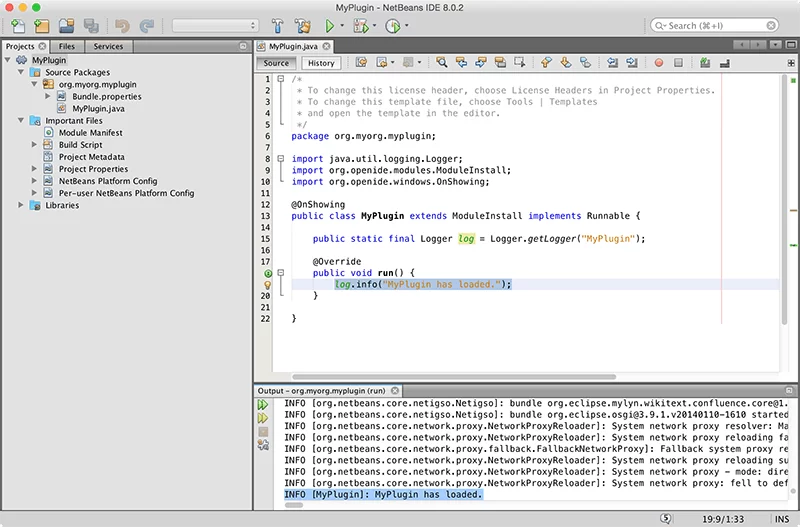Expand the Bundle.properties node
Image resolution: width=800 pixels, height=527 pixels.
click(x=47, y=96)
